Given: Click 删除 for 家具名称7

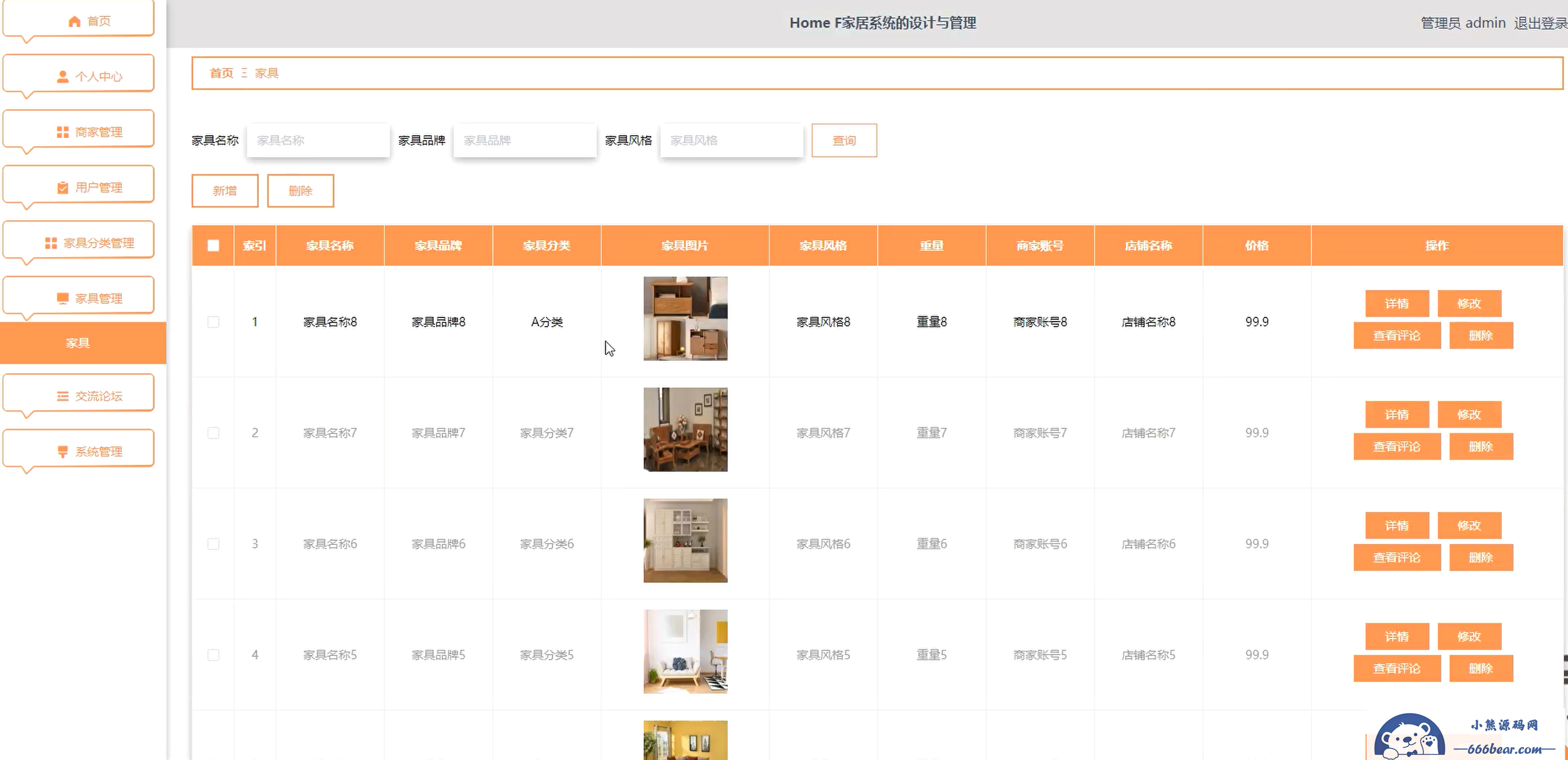Looking at the screenshot, I should (x=1481, y=446).
